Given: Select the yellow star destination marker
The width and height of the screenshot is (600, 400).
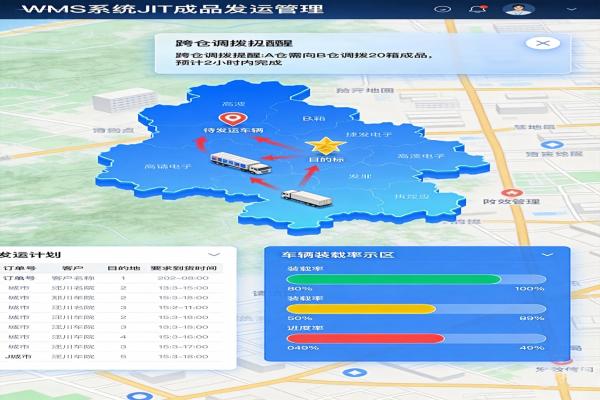Looking at the screenshot, I should 325,146.
